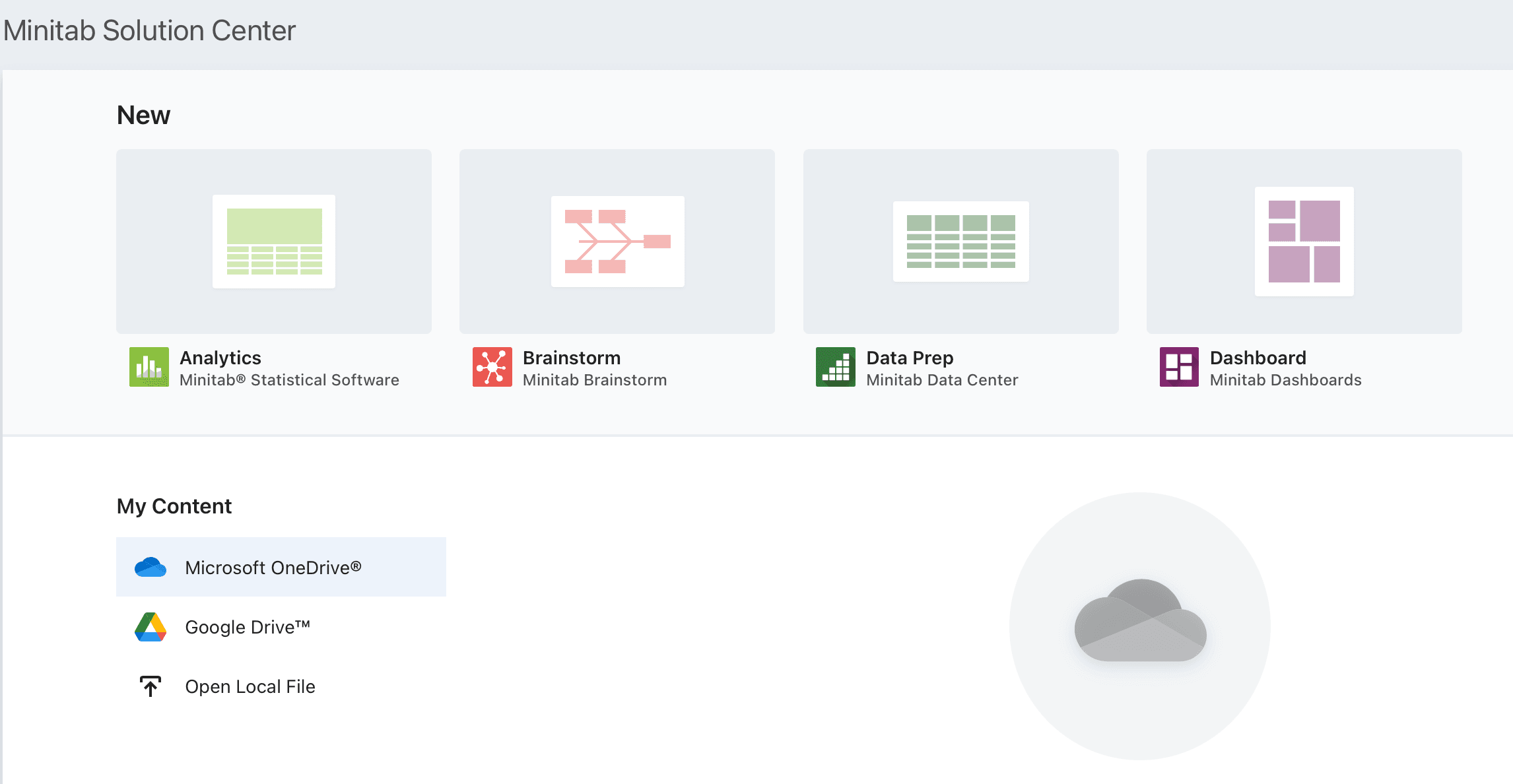1513x784 pixels.
Task: Click Minitab Dashboards subtitle text
Action: point(1286,380)
